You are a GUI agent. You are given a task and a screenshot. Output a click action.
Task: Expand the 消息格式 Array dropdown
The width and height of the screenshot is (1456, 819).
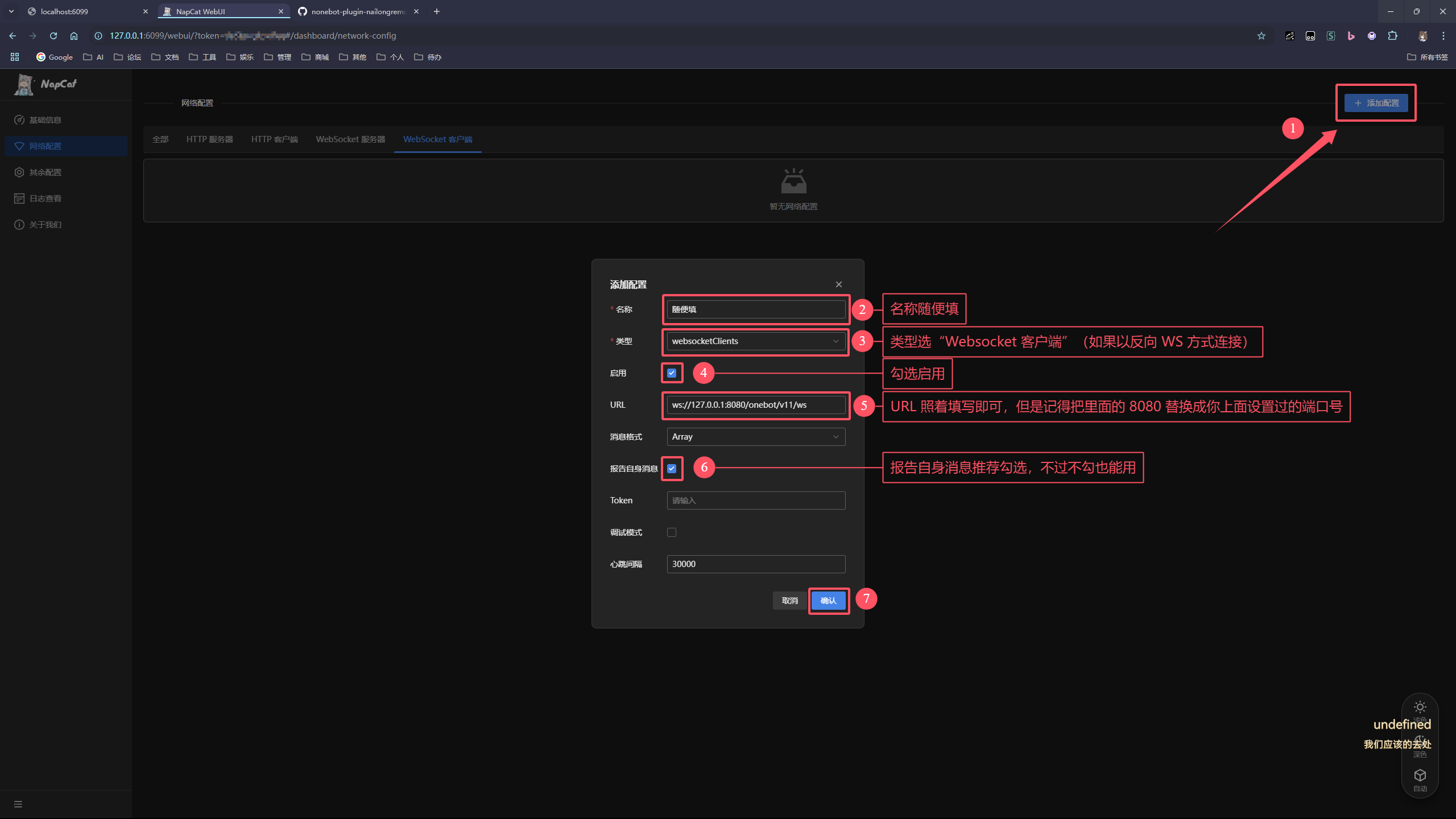click(x=755, y=437)
